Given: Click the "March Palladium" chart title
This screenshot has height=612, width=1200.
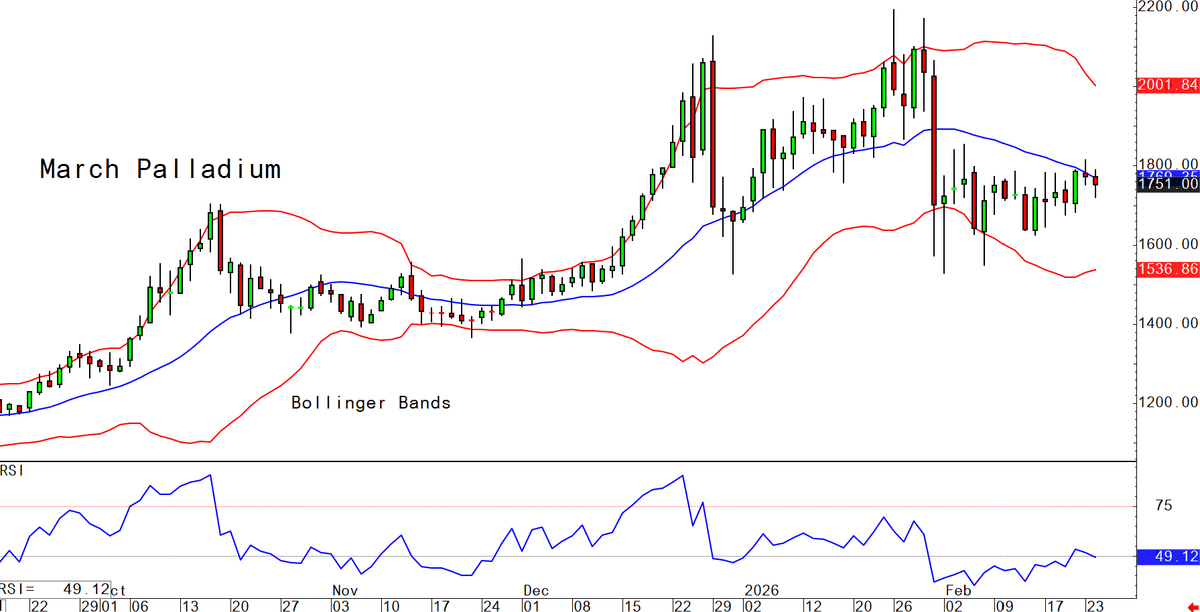Looking at the screenshot, I should [160, 169].
